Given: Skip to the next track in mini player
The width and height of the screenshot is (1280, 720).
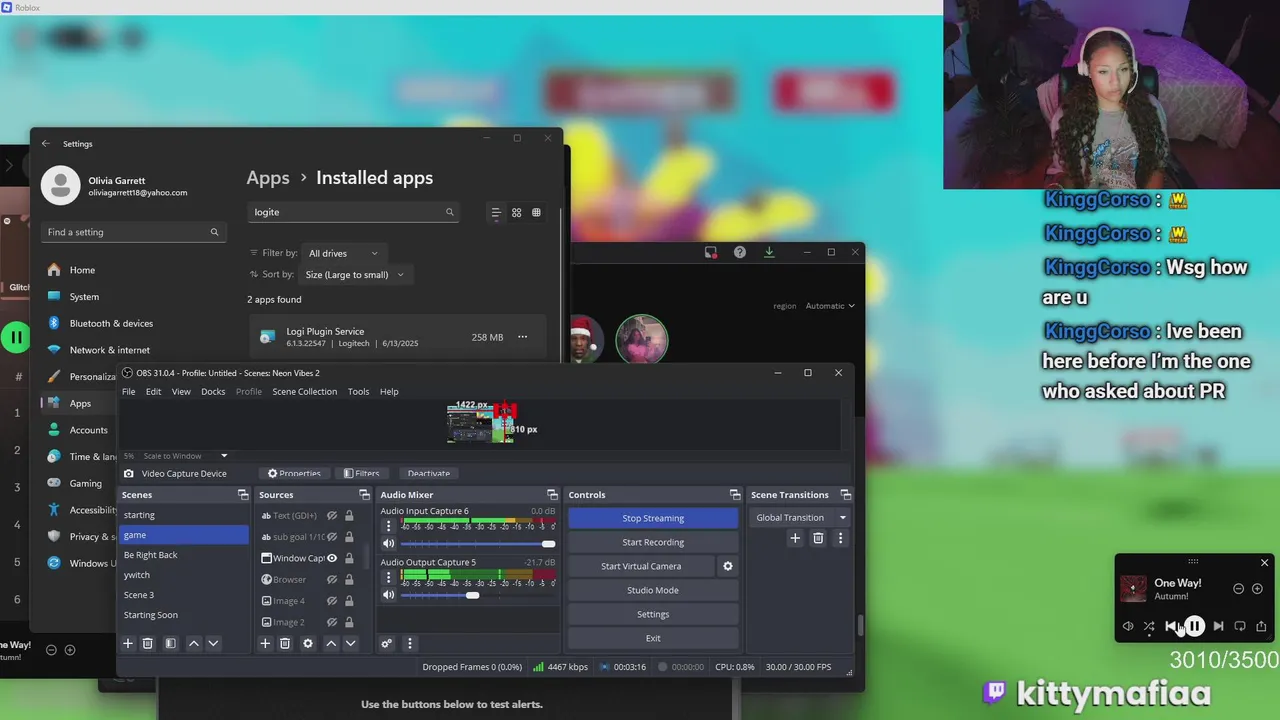Looking at the screenshot, I should tap(1218, 626).
